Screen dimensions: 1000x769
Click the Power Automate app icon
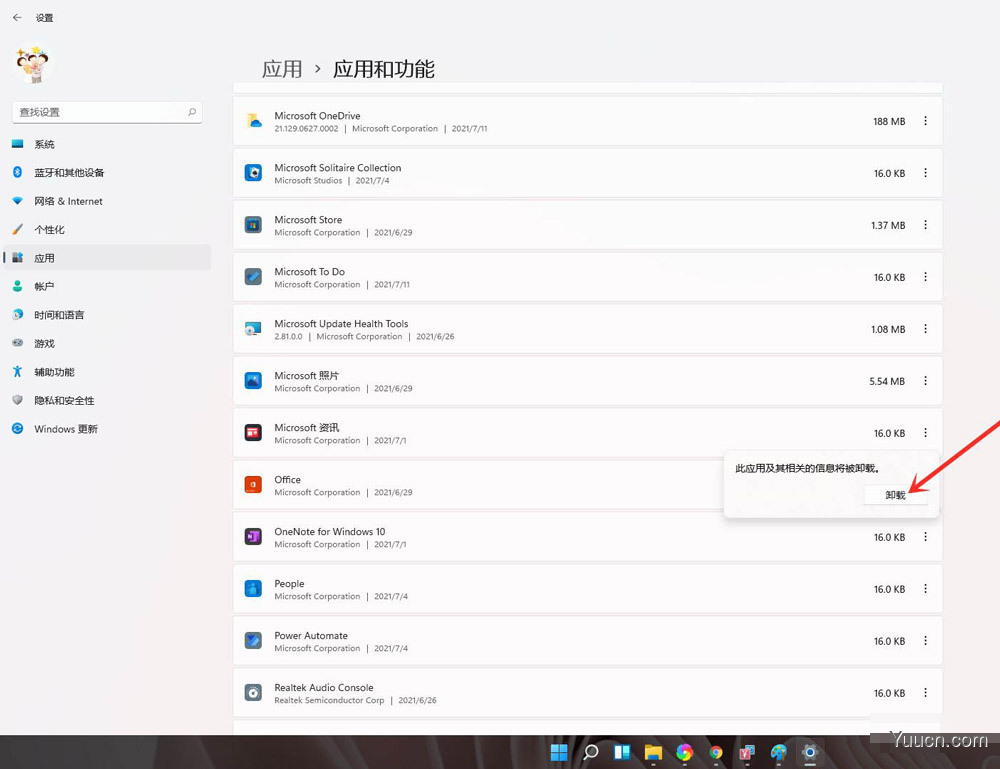click(254, 641)
